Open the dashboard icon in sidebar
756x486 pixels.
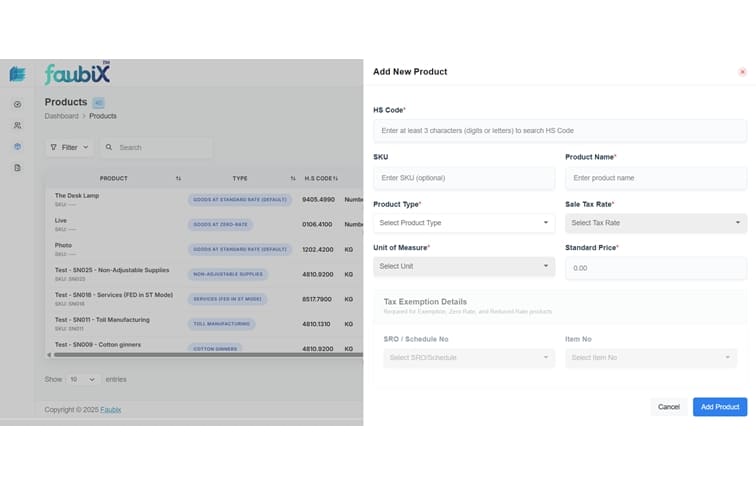pyautogui.click(x=17, y=104)
